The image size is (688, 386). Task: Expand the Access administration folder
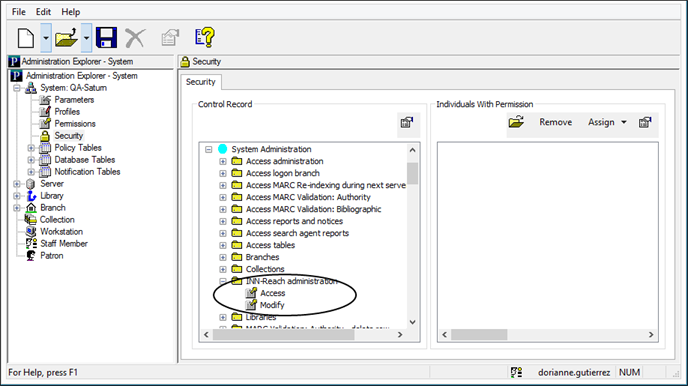[223, 161]
